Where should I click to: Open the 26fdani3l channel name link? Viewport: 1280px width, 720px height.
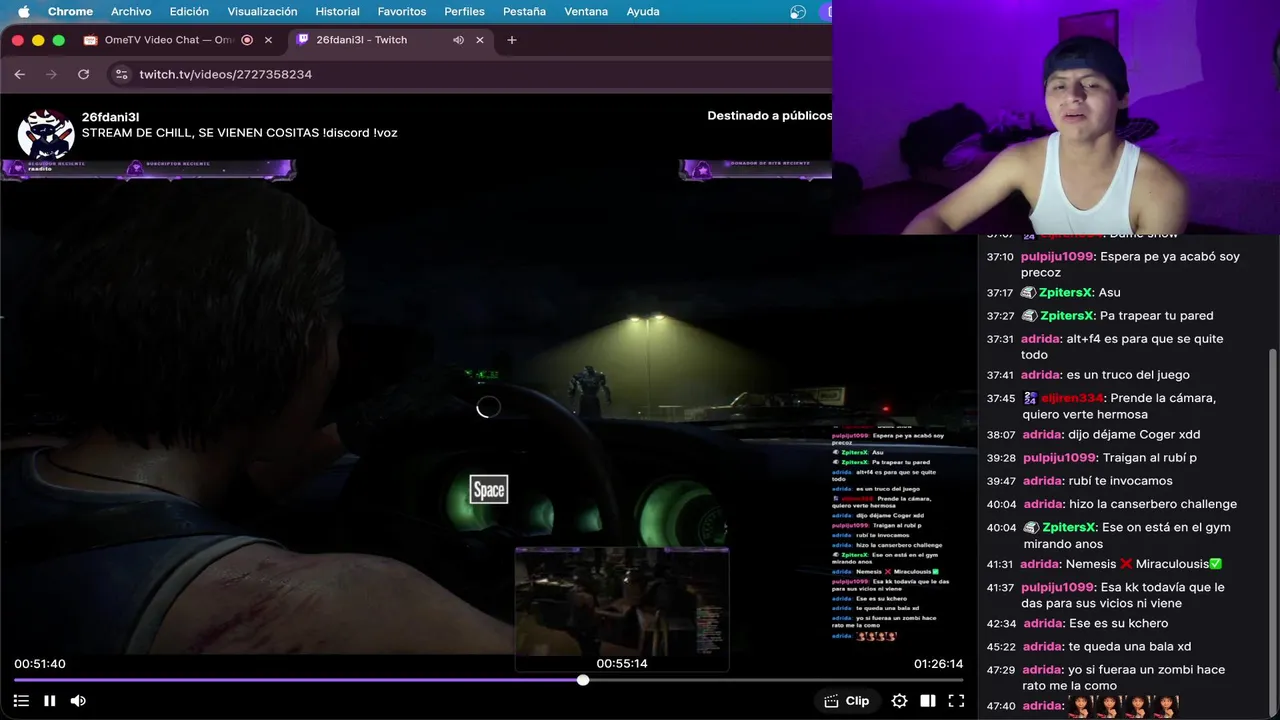[111, 116]
